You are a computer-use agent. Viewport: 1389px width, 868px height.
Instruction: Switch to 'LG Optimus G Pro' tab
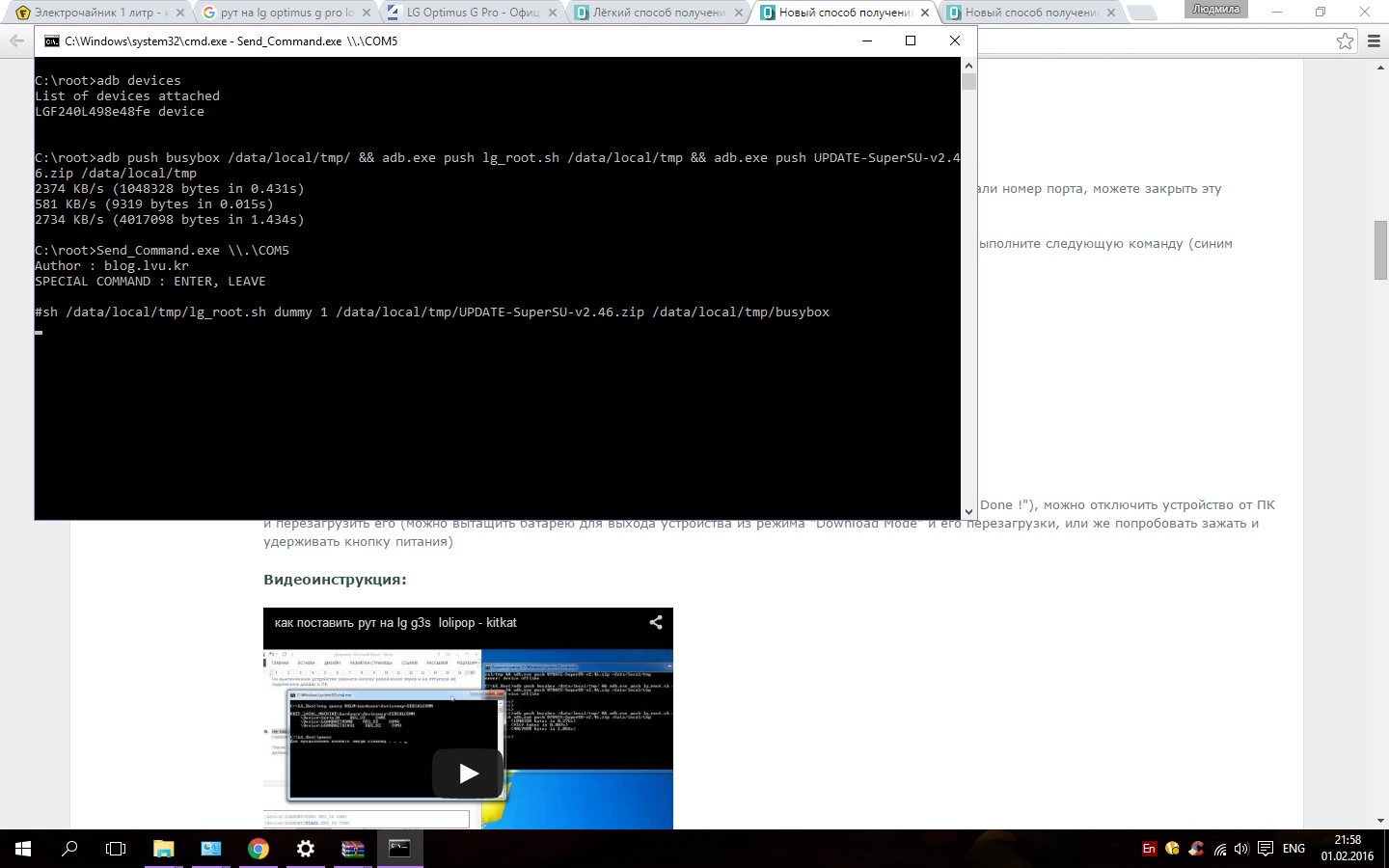click(x=471, y=13)
